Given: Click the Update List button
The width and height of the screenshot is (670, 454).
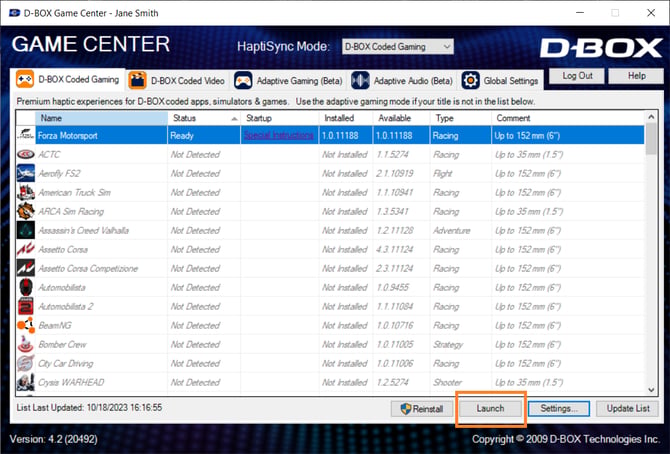Looking at the screenshot, I should (627, 409).
